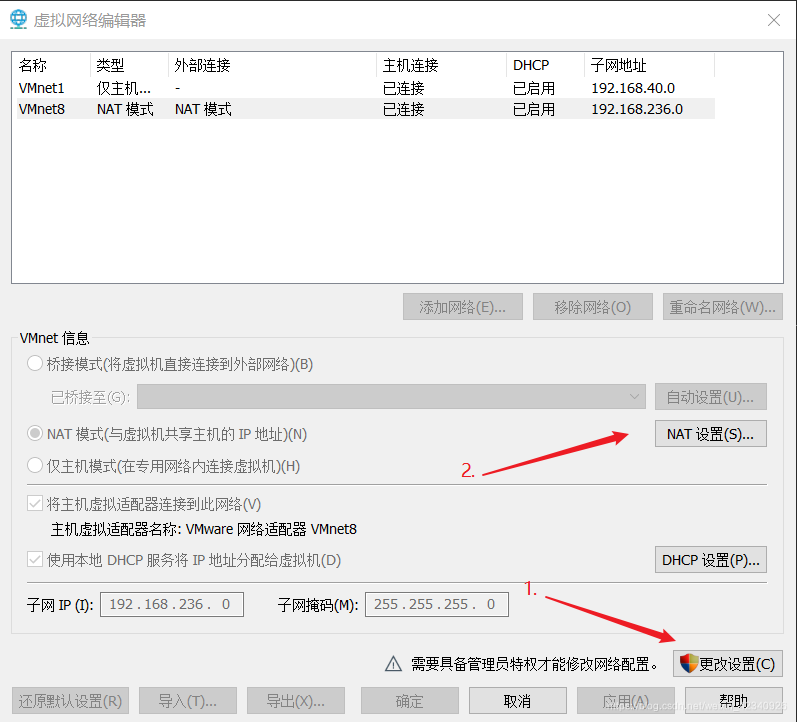Select the VMnet8 network row
The image size is (797, 722).
(366, 109)
